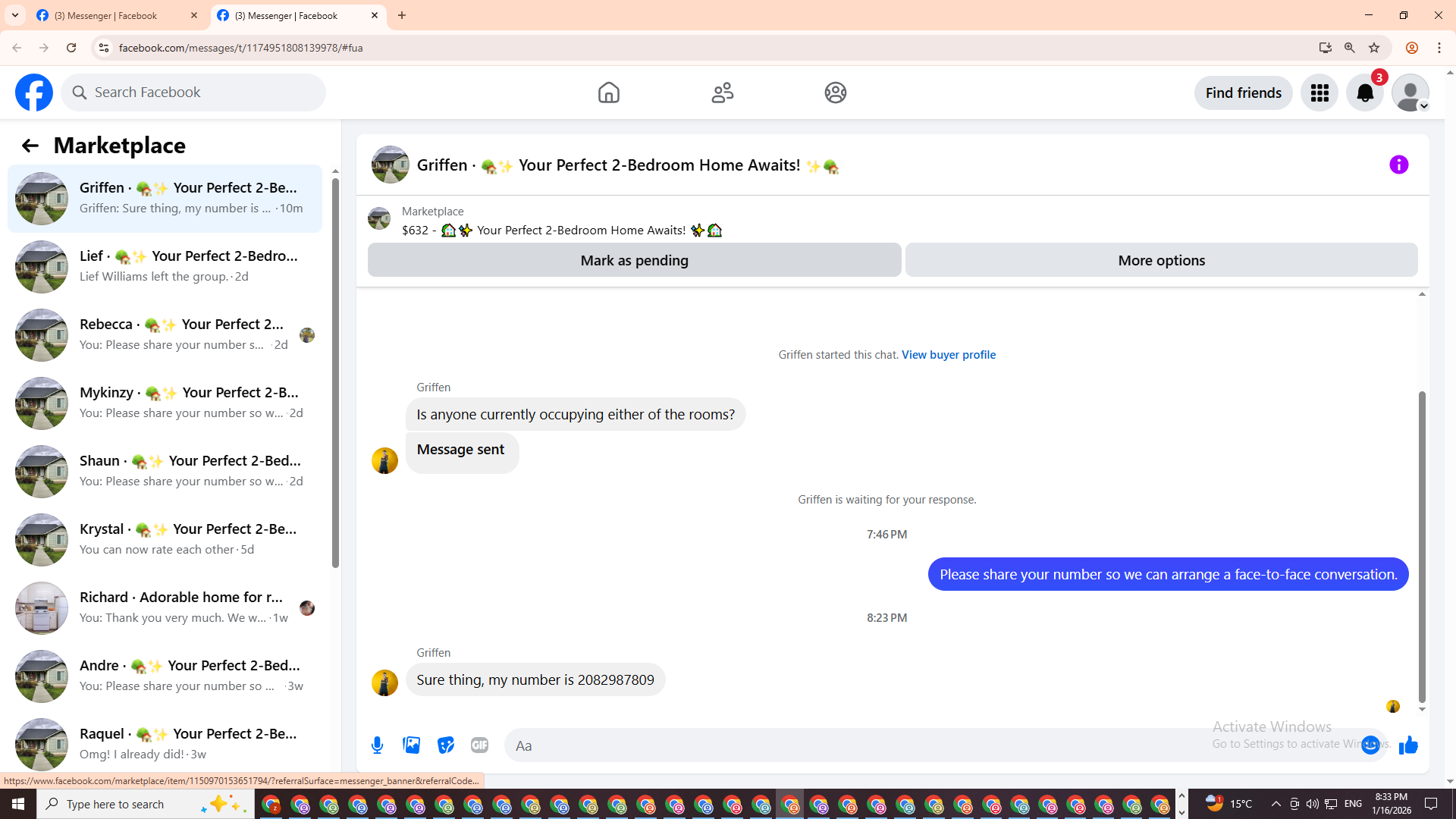
Task: Open the browser tab search dropdown
Action: coord(15,15)
